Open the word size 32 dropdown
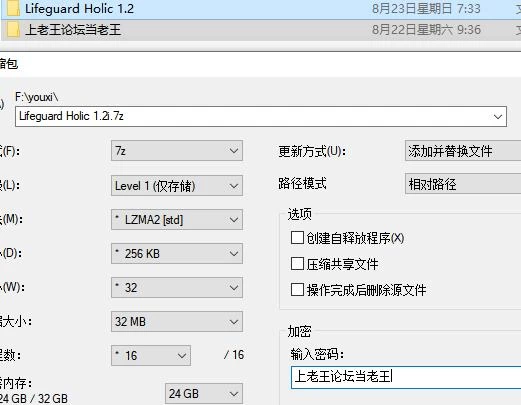 [x=177, y=288]
